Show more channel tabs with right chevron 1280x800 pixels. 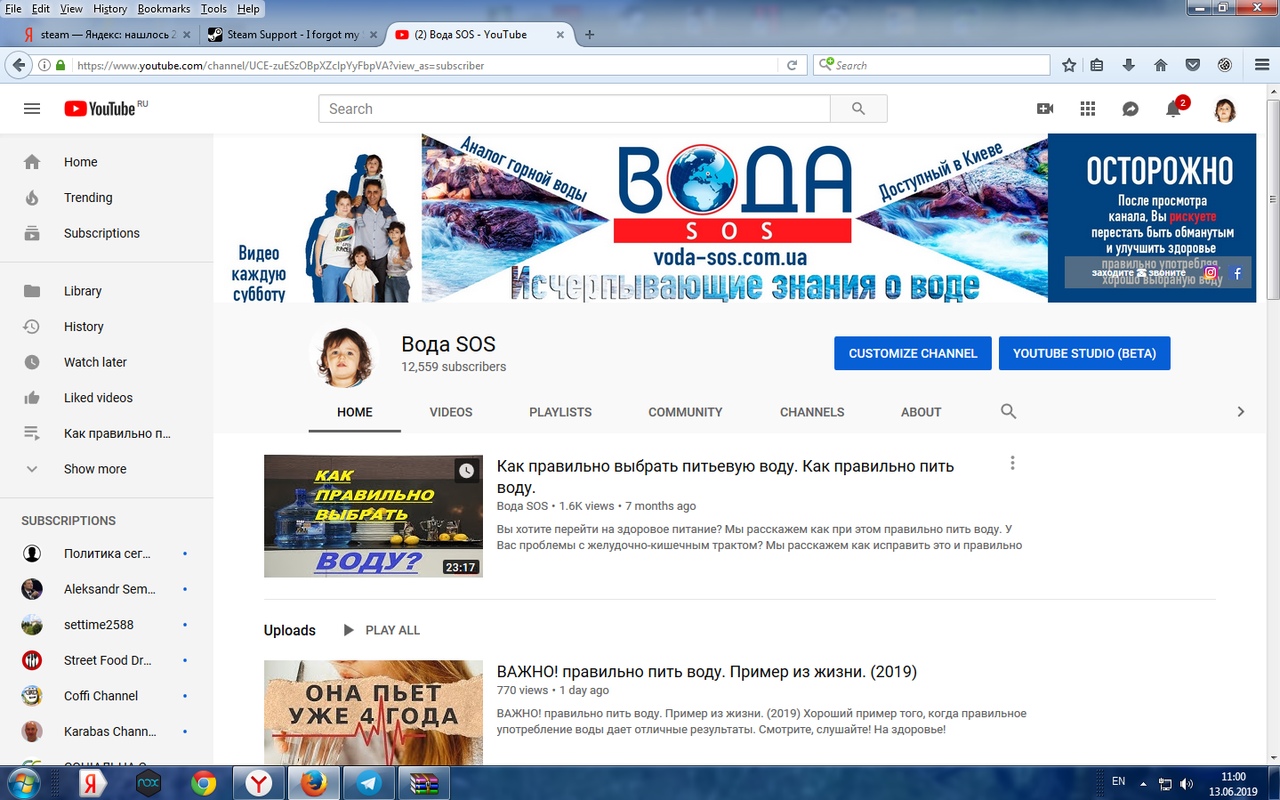click(x=1241, y=411)
